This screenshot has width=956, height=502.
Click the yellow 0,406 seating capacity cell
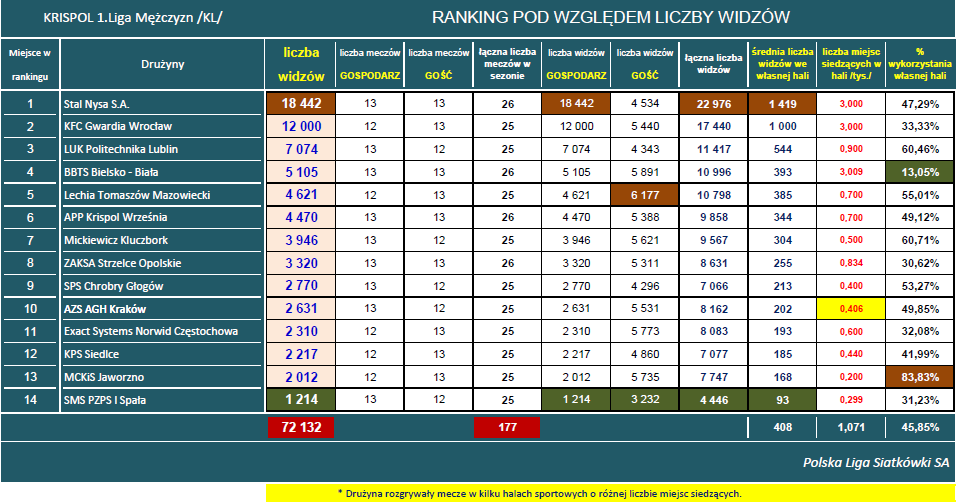click(851, 309)
